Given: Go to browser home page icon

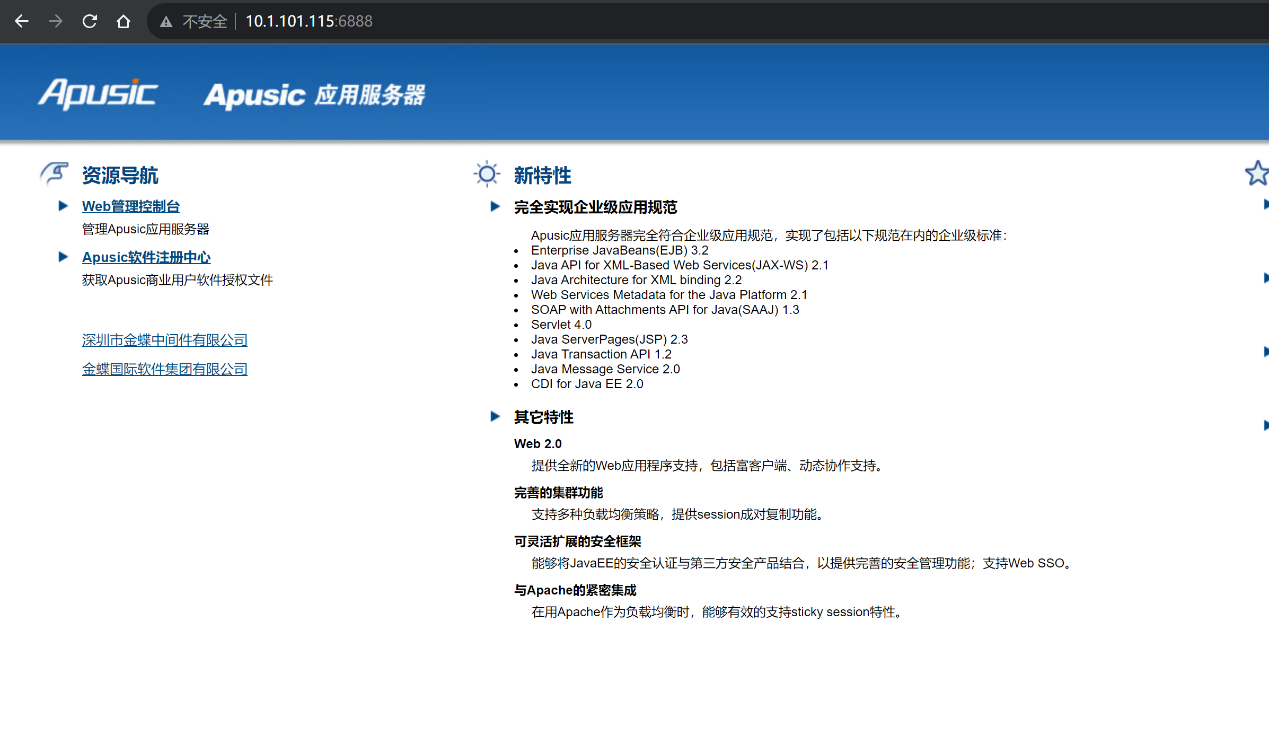Looking at the screenshot, I should coord(123,21).
